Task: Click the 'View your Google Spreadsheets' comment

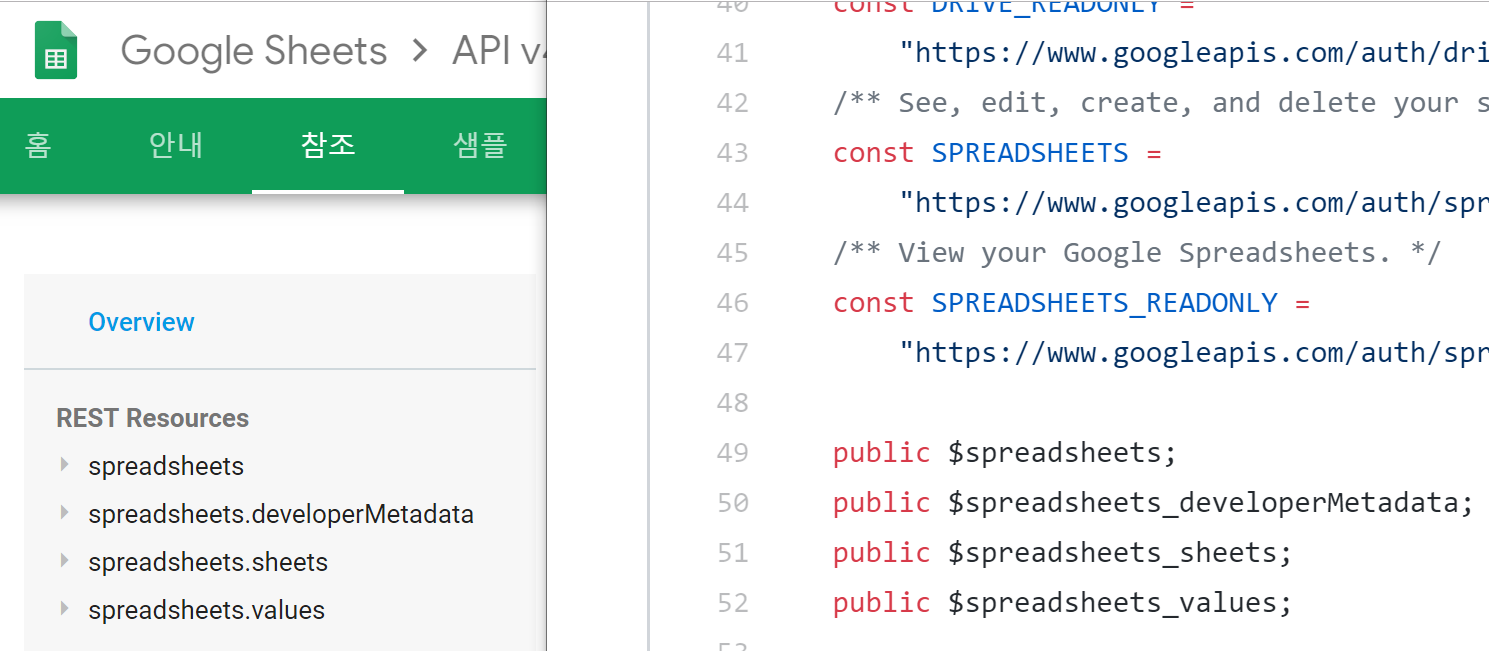Action: pos(1136,253)
